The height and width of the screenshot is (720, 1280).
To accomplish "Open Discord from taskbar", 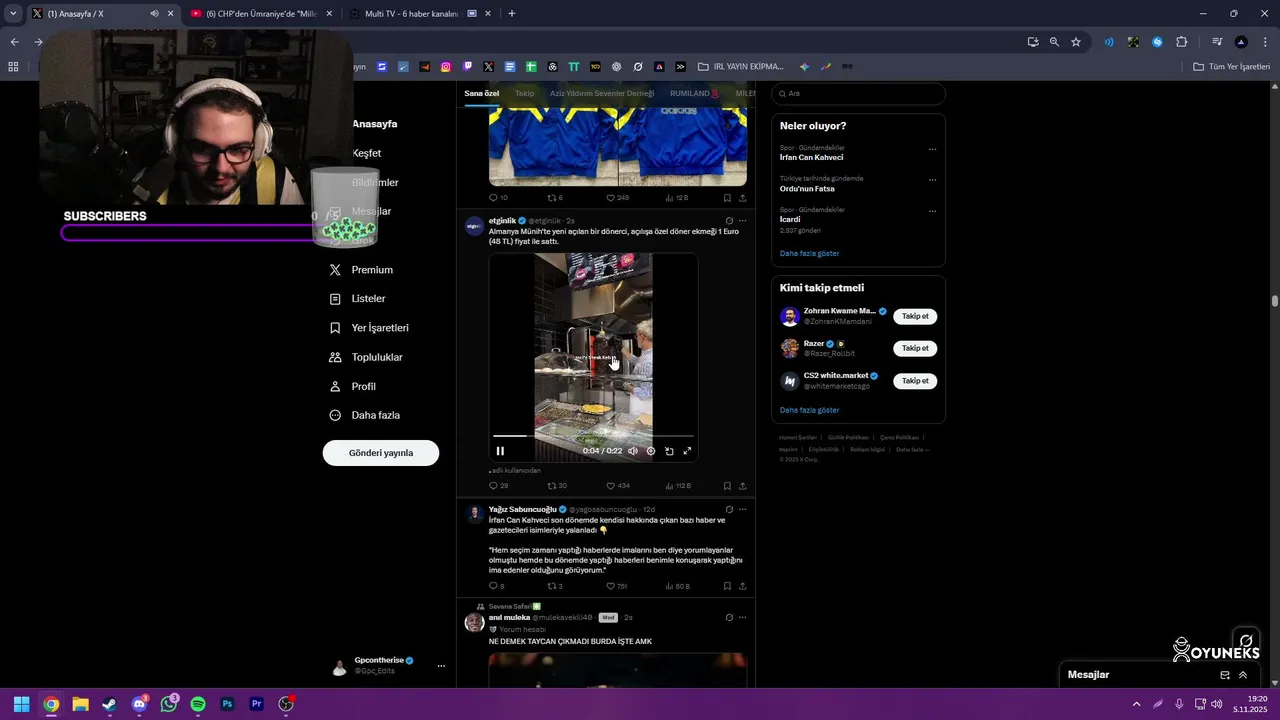I will [139, 704].
